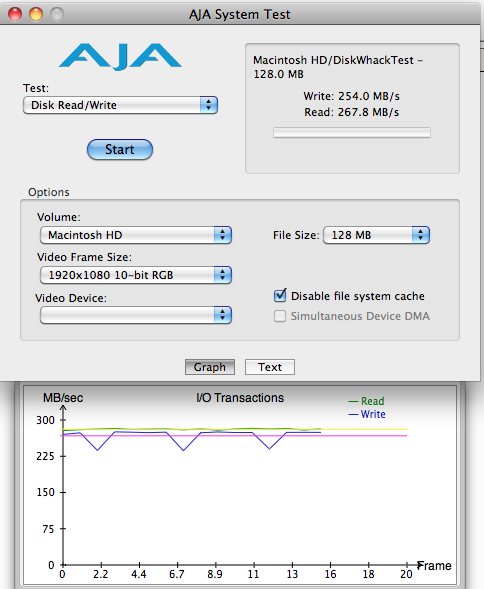Start the disk read/write test

pyautogui.click(x=120, y=150)
